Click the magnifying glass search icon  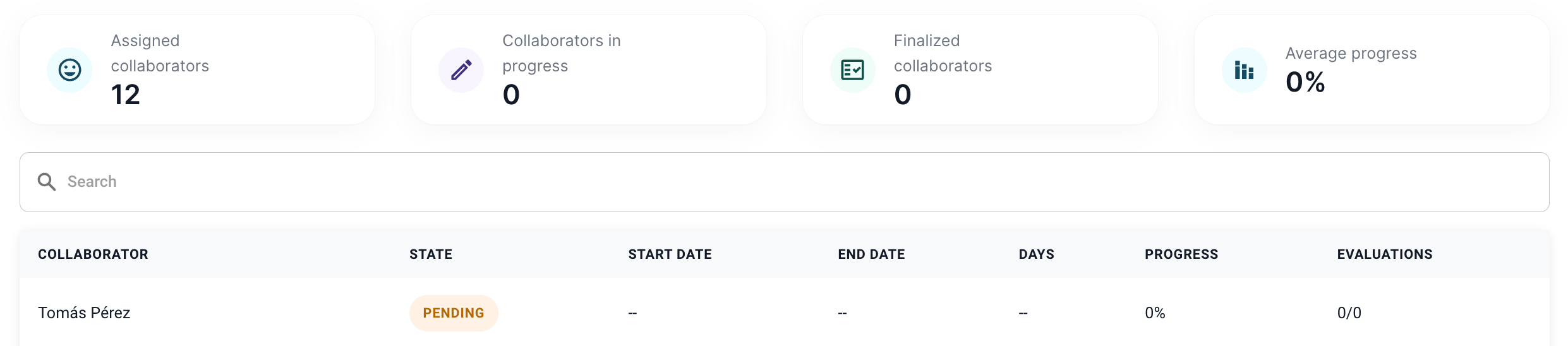click(47, 182)
